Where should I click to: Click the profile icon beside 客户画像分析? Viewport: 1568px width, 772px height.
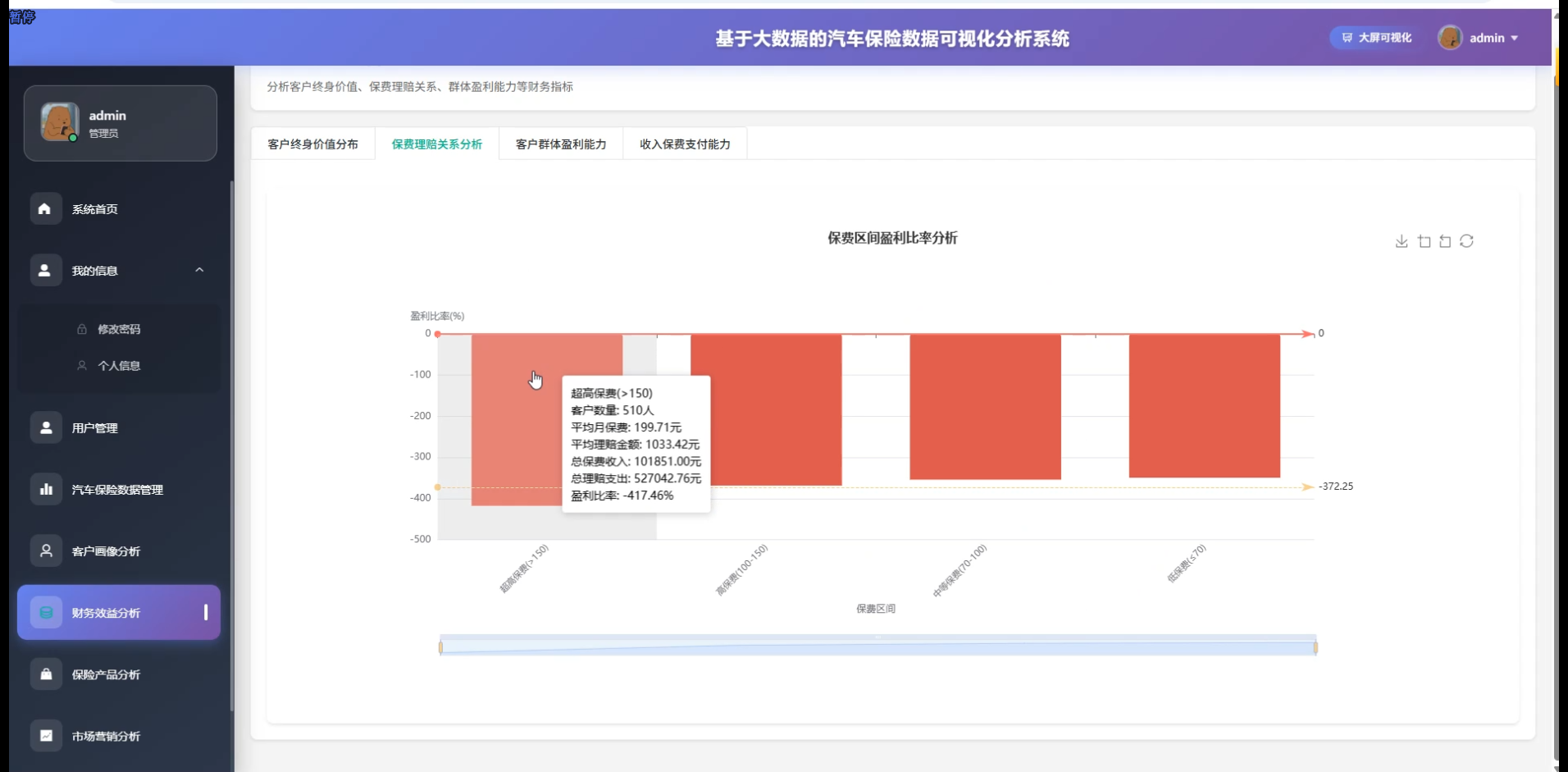(46, 551)
